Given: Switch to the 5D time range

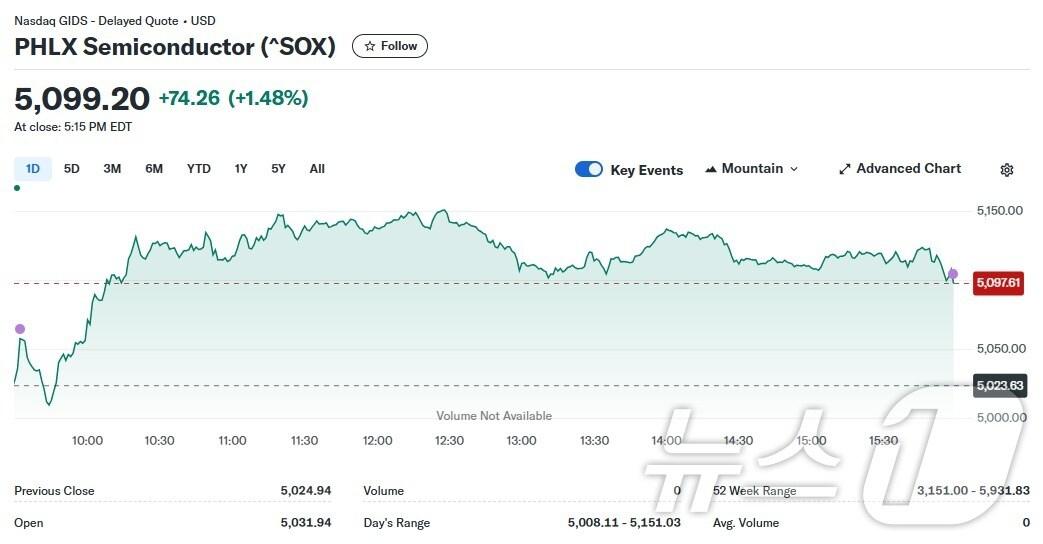Looking at the screenshot, I should point(72,169).
